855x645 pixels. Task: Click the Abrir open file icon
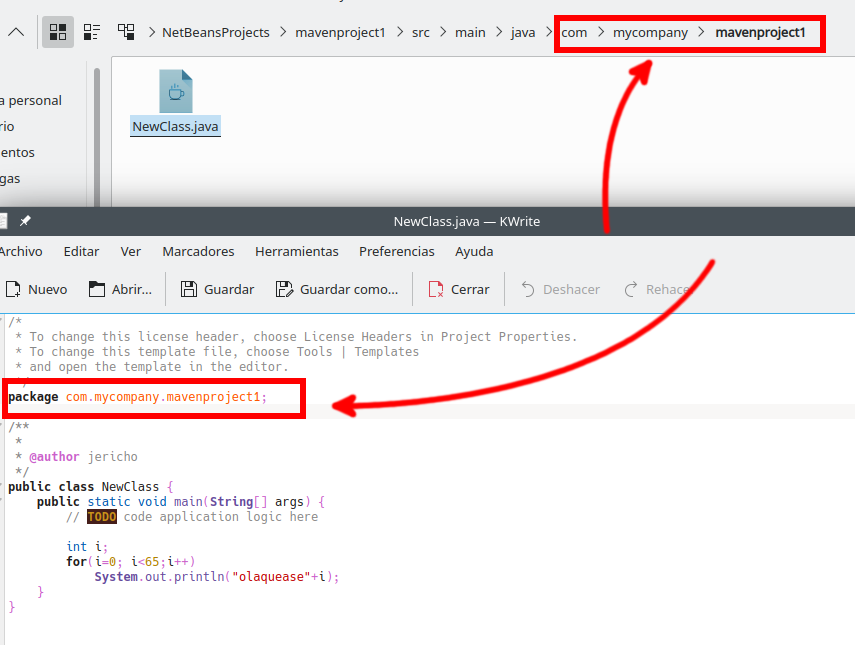click(97, 289)
